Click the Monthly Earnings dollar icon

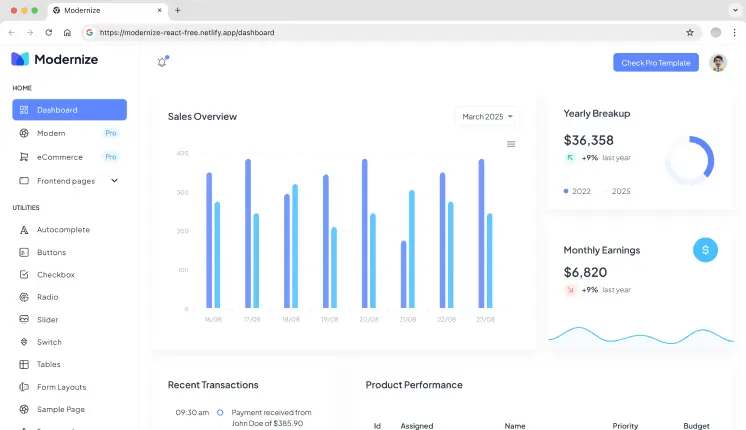pos(705,250)
